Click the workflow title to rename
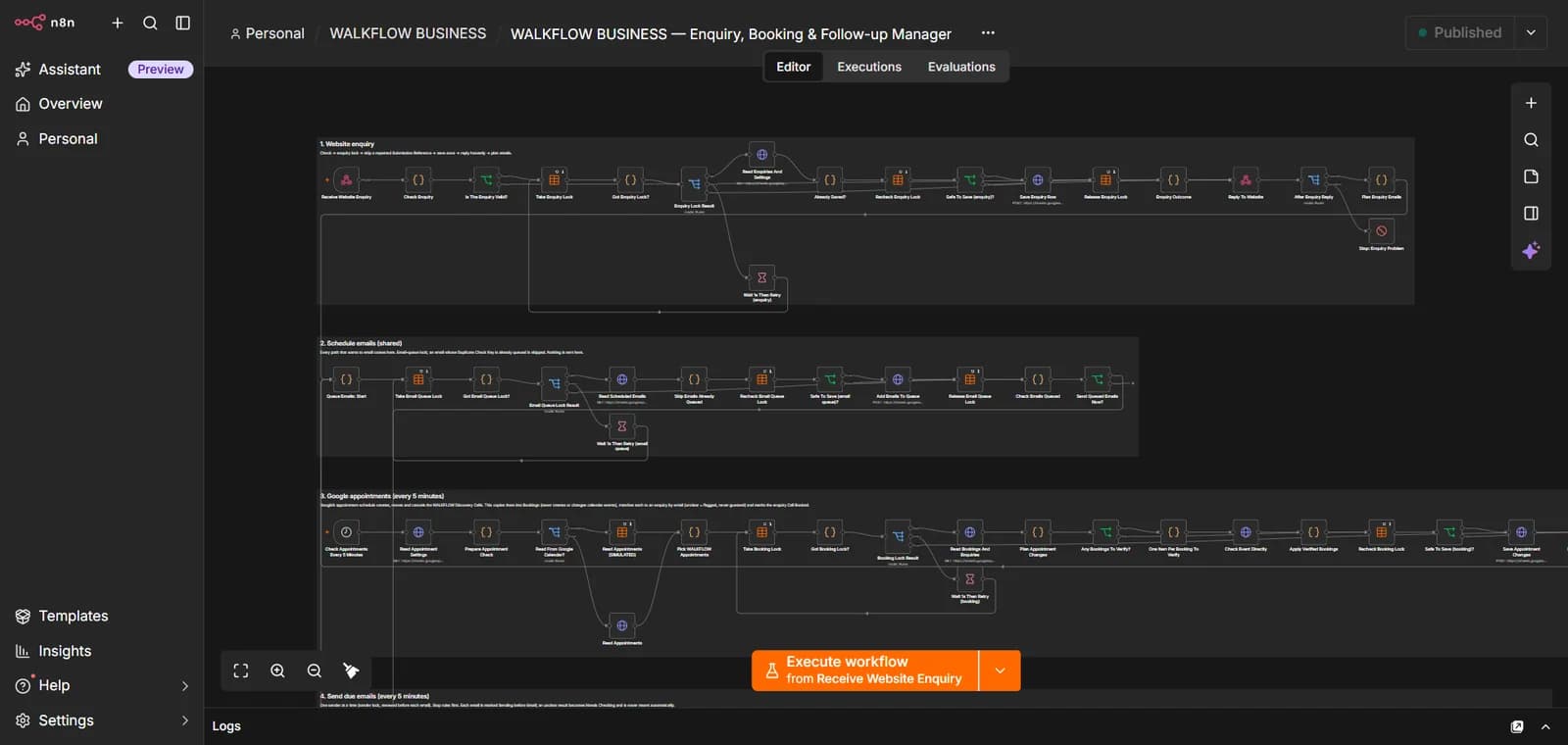This screenshot has width=1568, height=745. pos(731,34)
